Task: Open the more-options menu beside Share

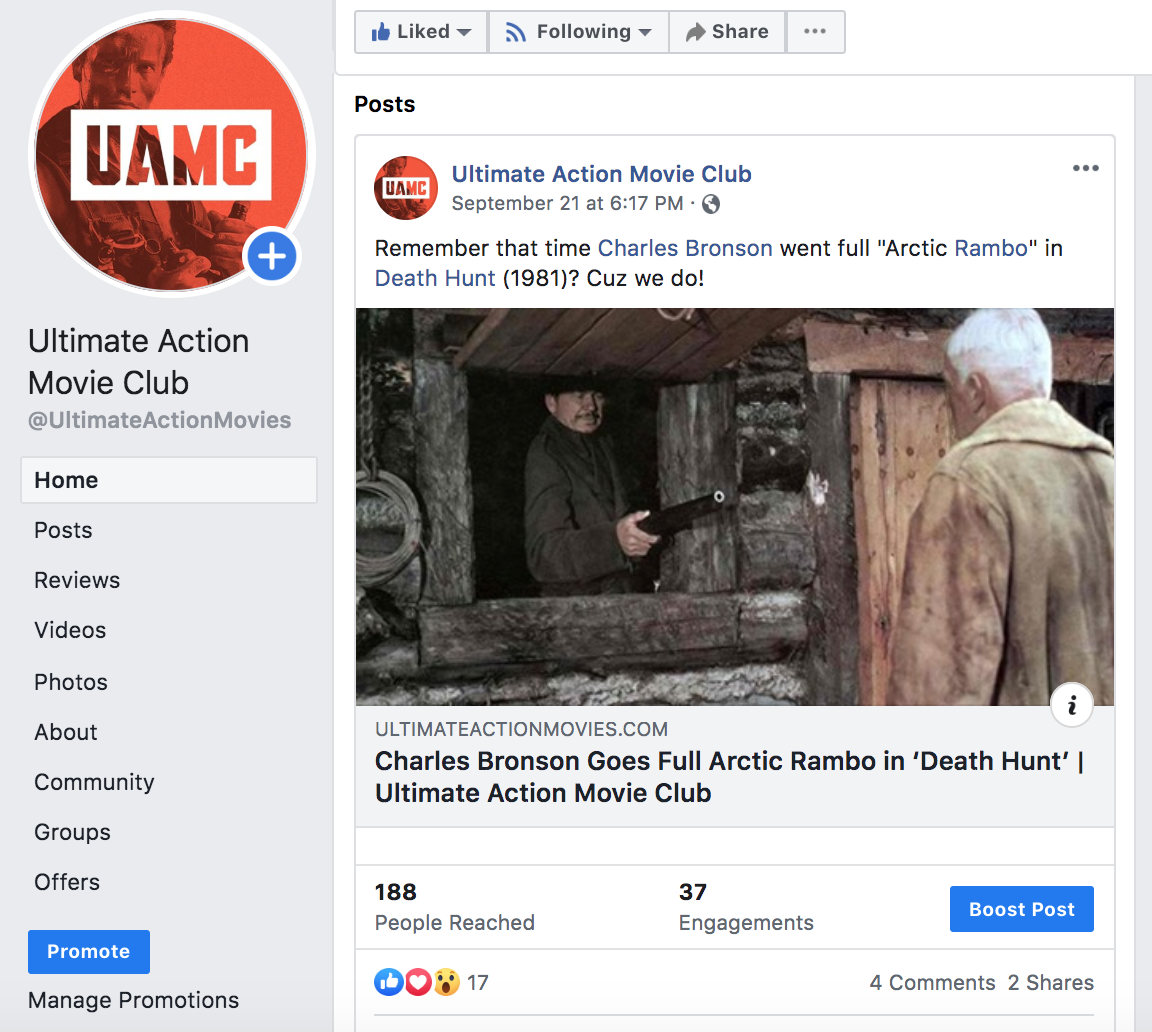Action: (x=815, y=31)
